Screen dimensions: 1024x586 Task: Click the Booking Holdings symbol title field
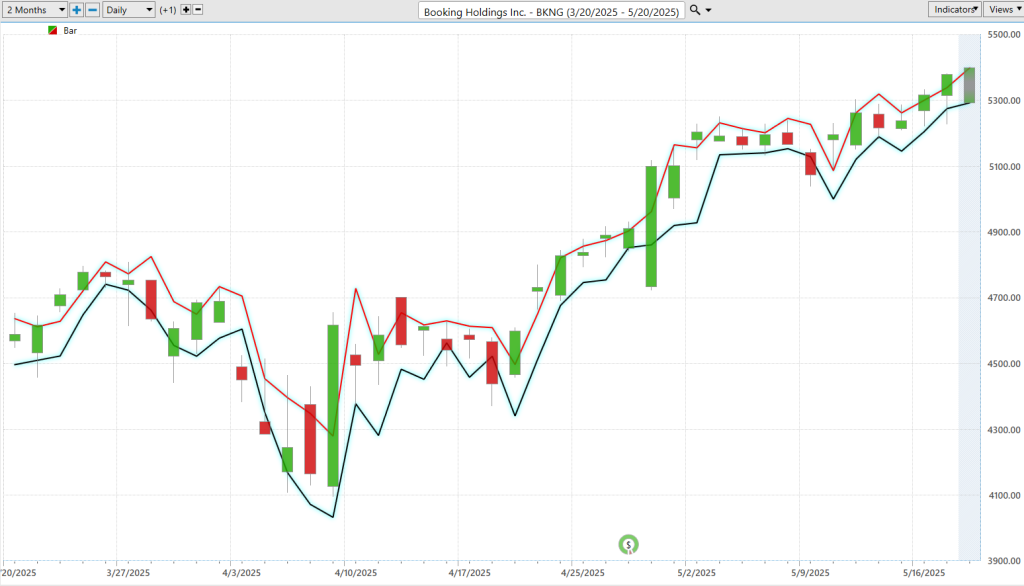point(551,11)
